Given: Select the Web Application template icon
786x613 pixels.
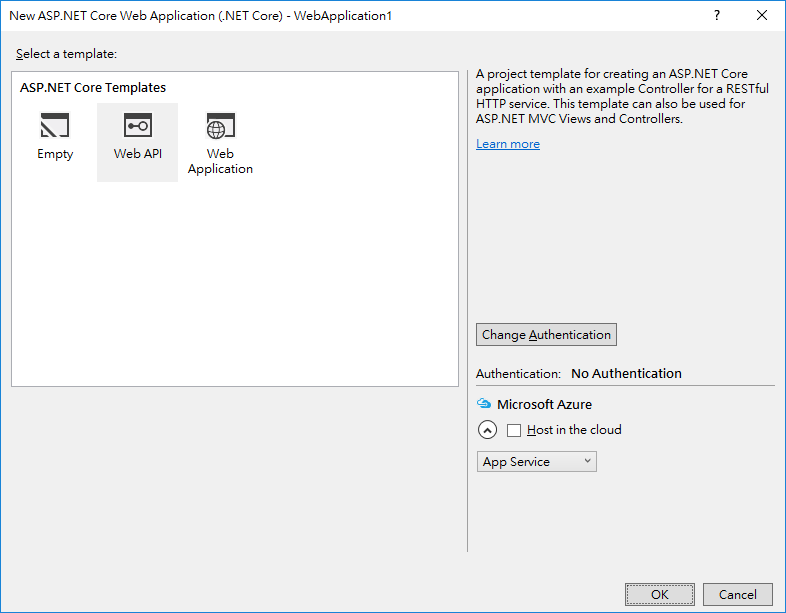Looking at the screenshot, I should pos(221,125).
